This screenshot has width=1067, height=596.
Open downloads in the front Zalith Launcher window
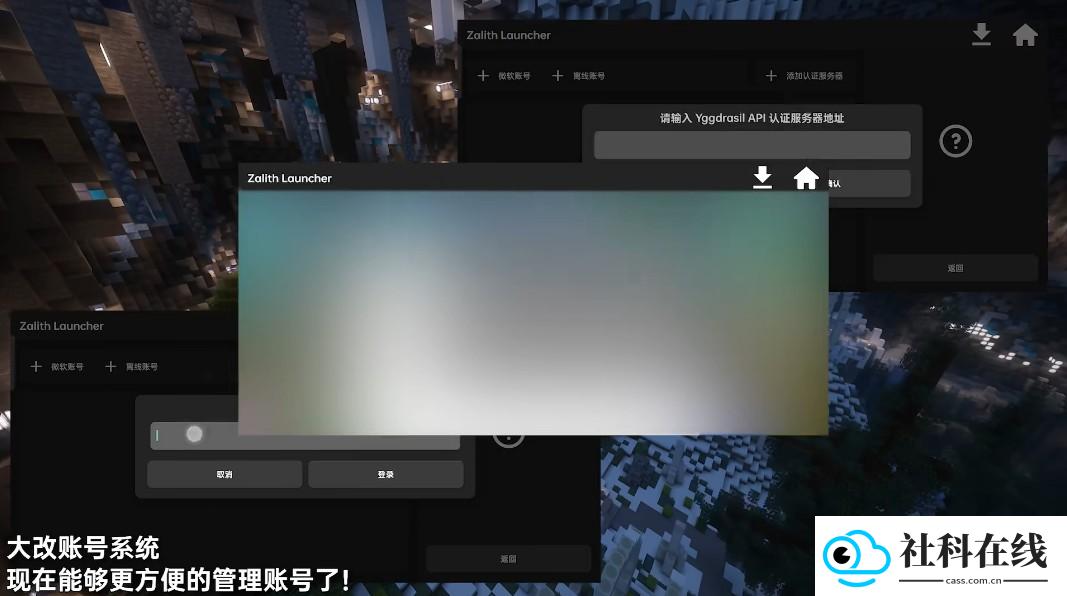click(762, 178)
